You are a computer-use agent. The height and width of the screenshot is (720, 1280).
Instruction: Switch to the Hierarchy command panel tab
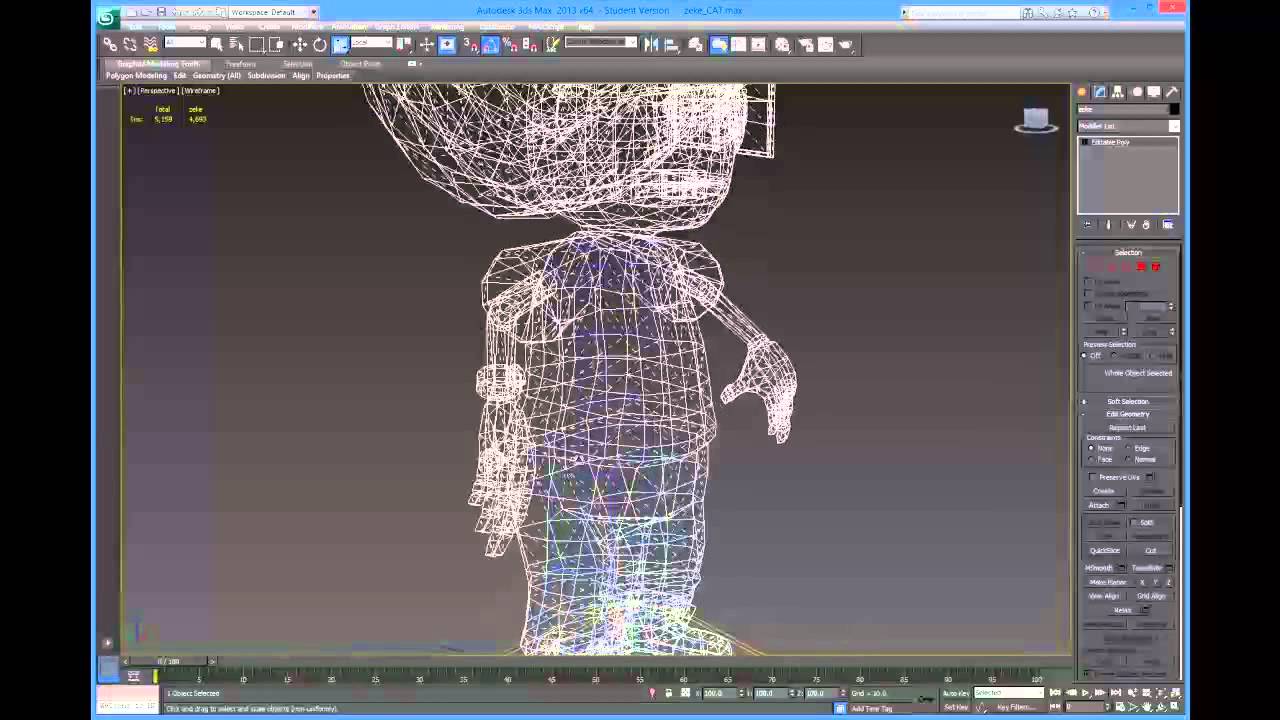point(1118,92)
